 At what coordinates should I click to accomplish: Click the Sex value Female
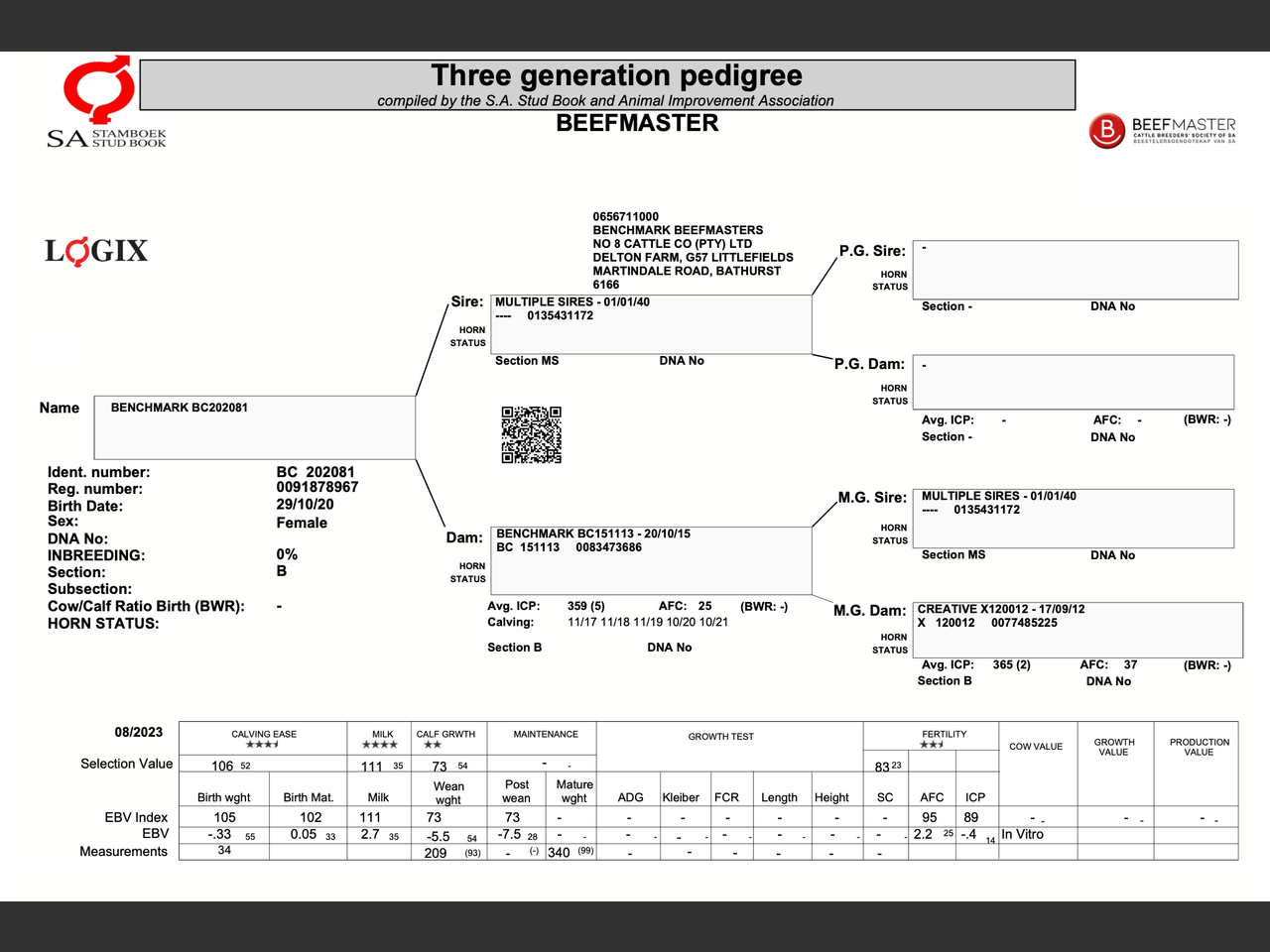click(302, 523)
